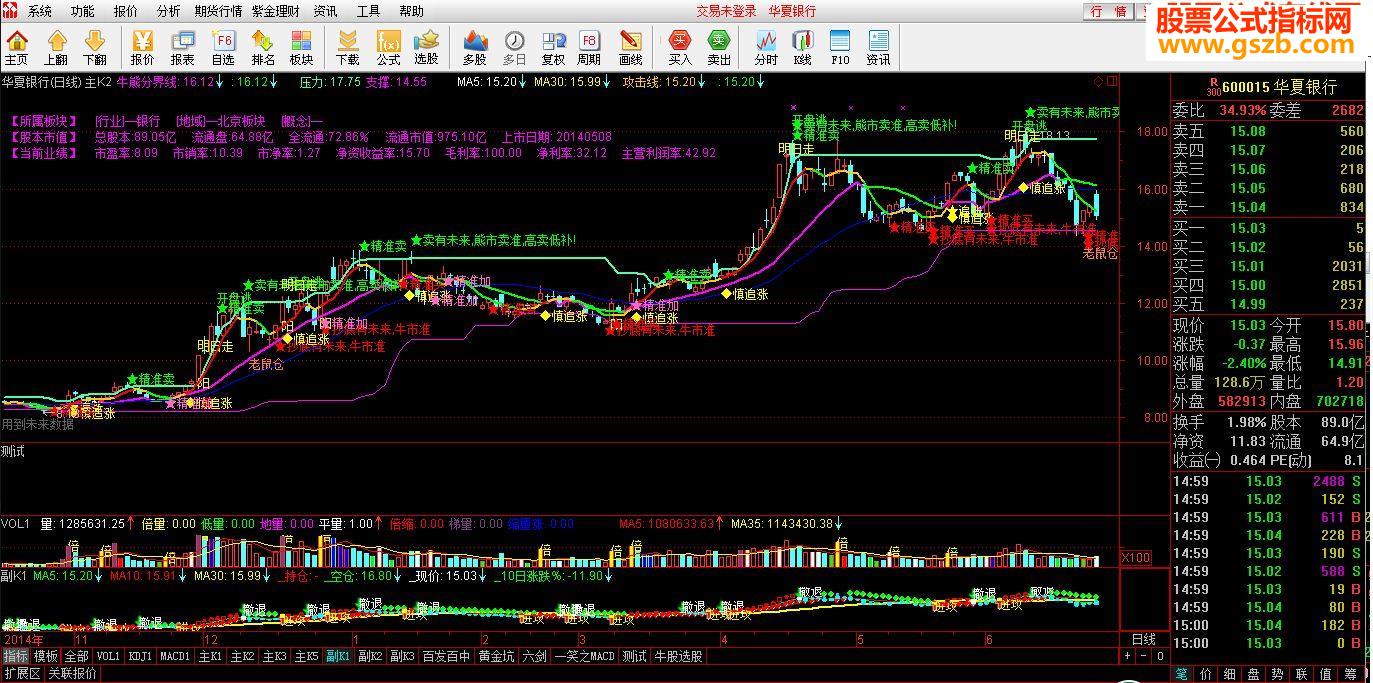The width and height of the screenshot is (1373, 683).
Task: Select the 筹 chip distribution tab
Action: (1351, 674)
